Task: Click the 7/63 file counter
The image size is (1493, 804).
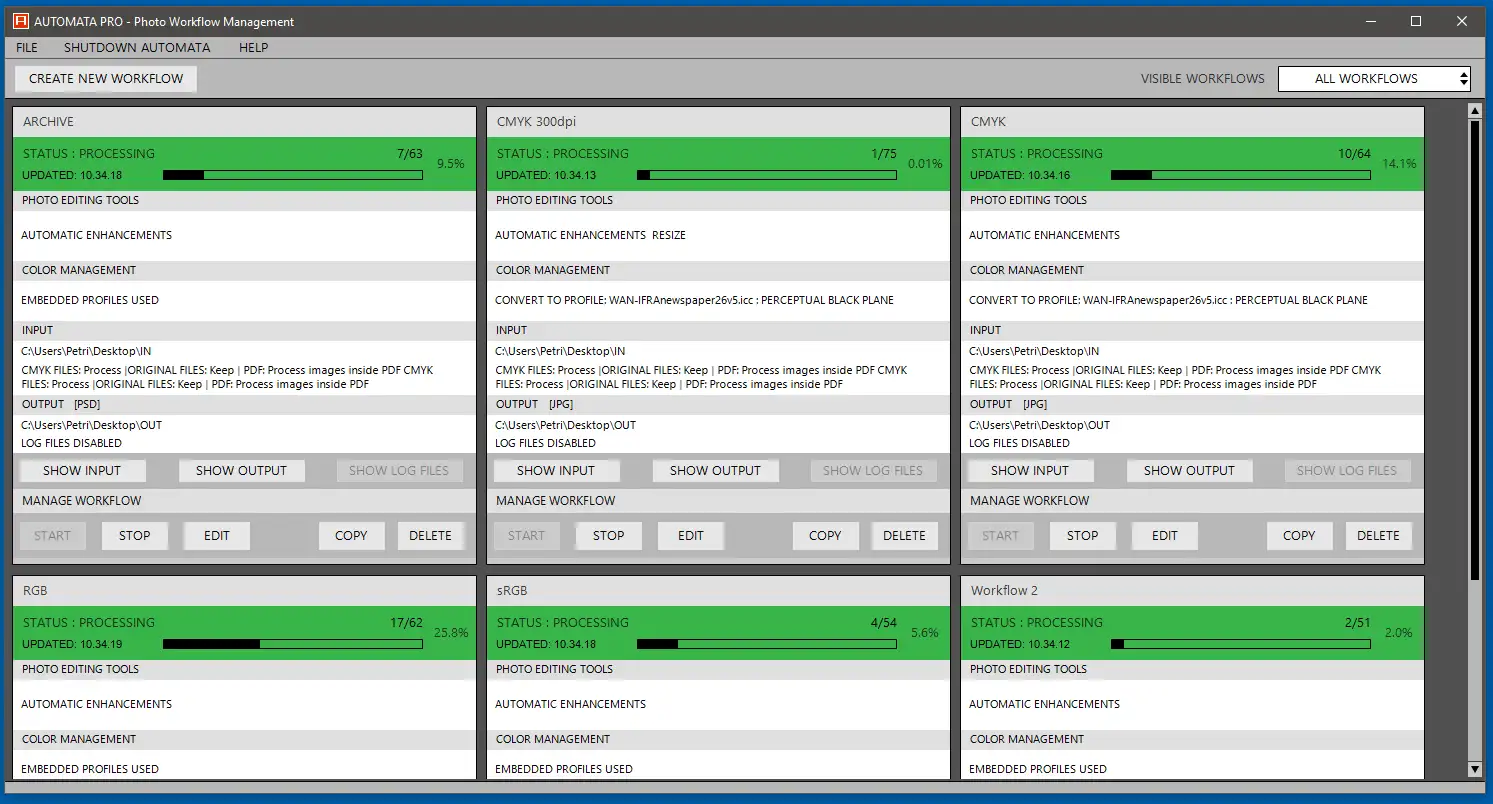Action: [410, 154]
